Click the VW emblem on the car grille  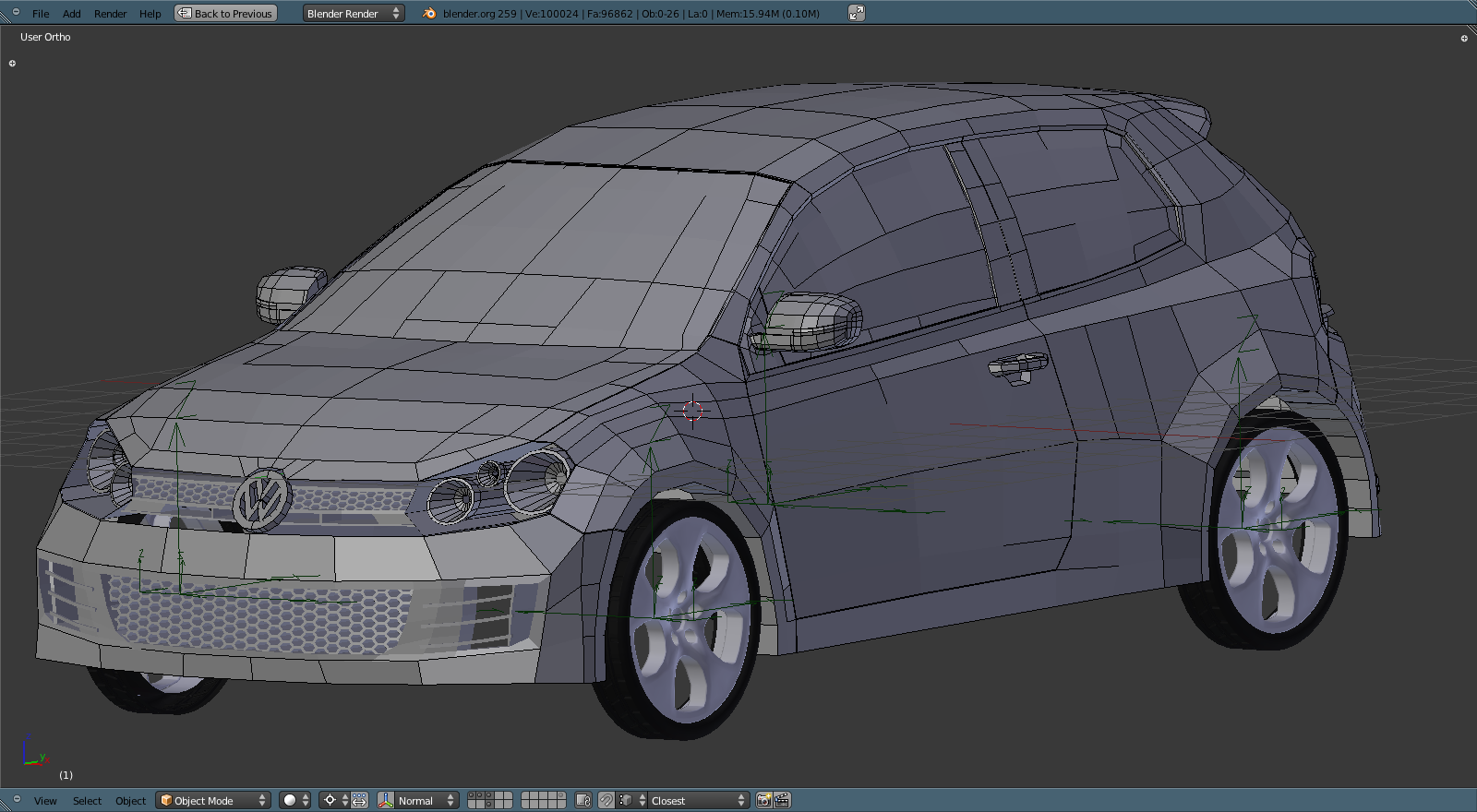coord(261,499)
